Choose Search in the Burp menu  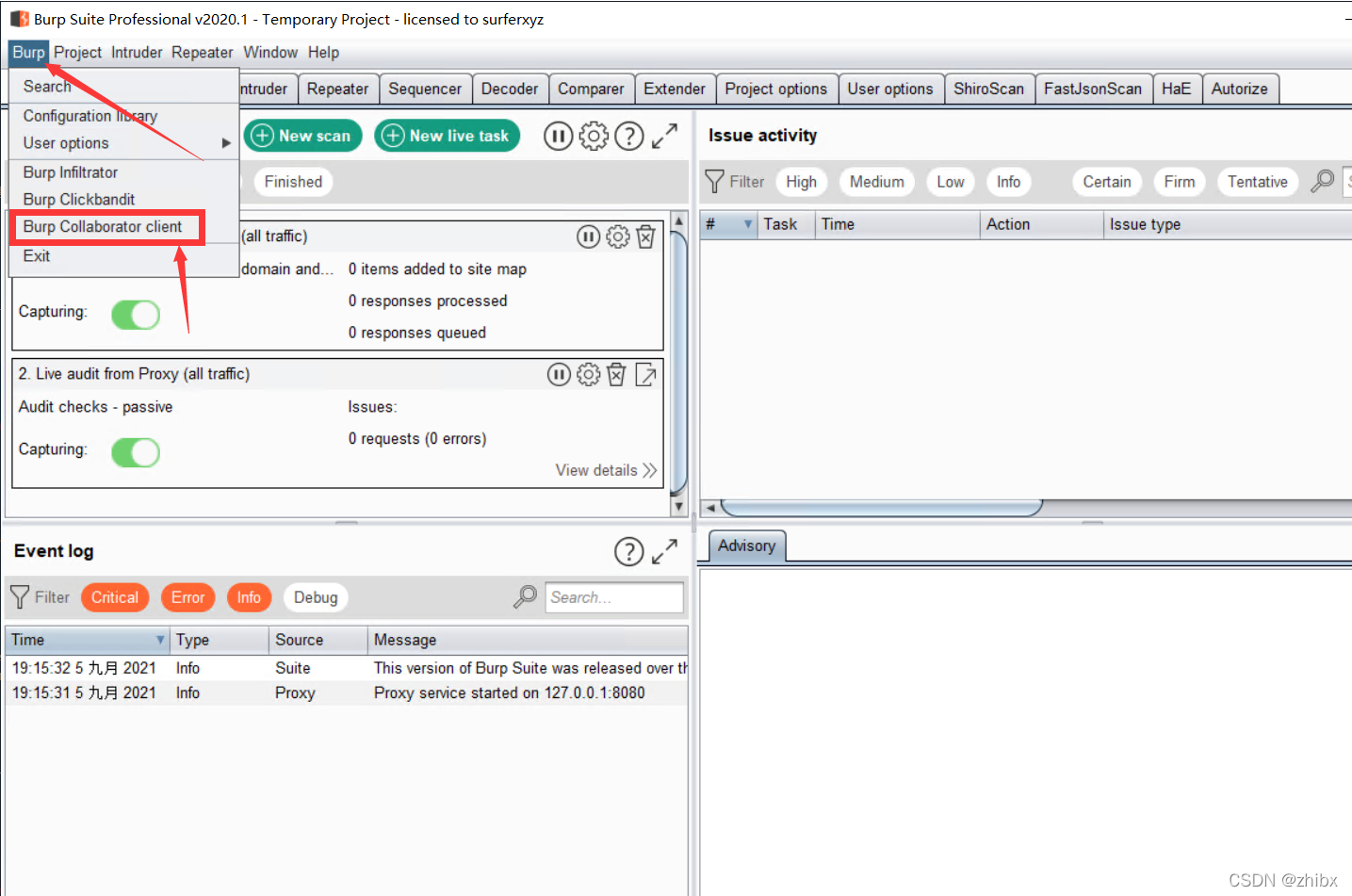pos(123,87)
